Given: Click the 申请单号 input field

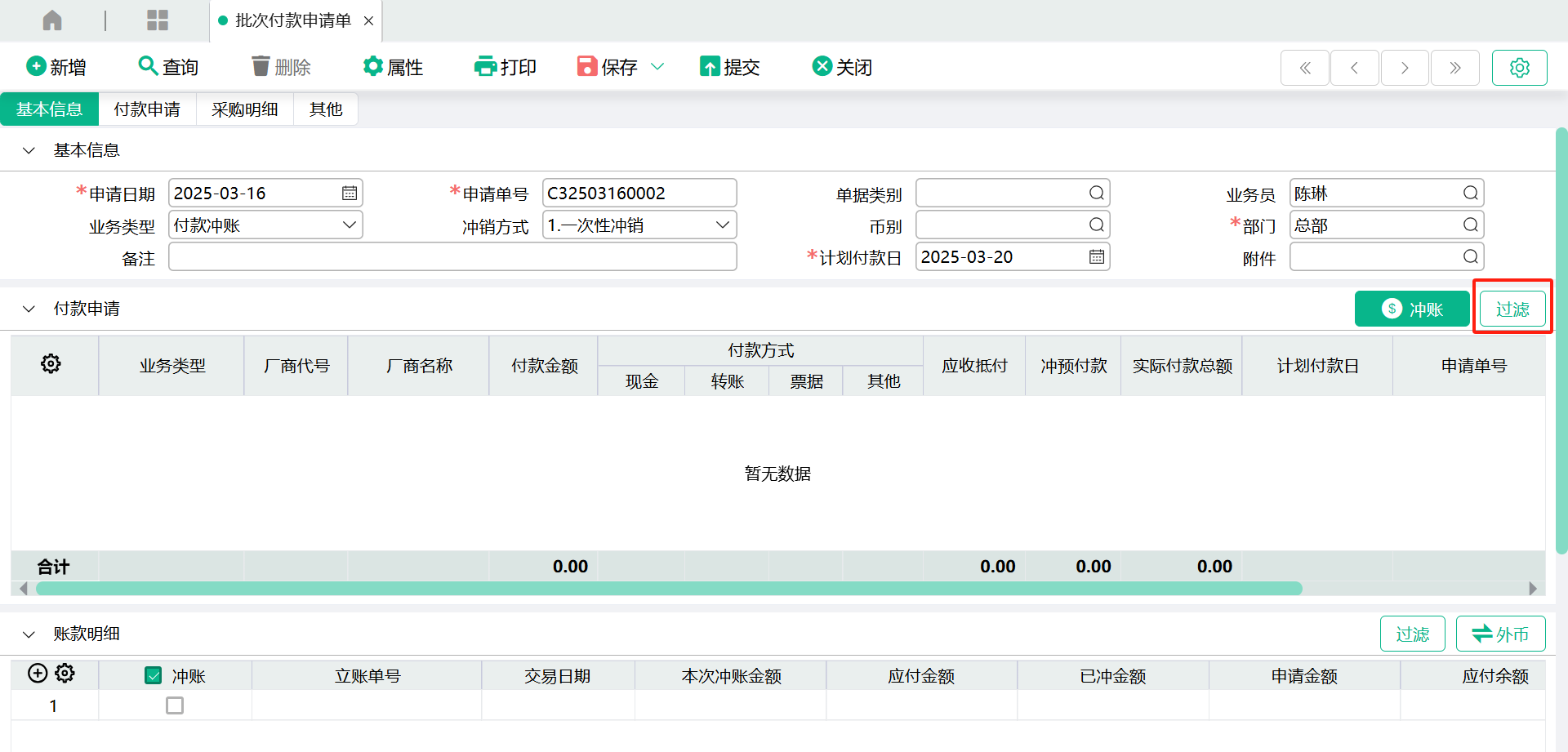Looking at the screenshot, I should (x=639, y=194).
